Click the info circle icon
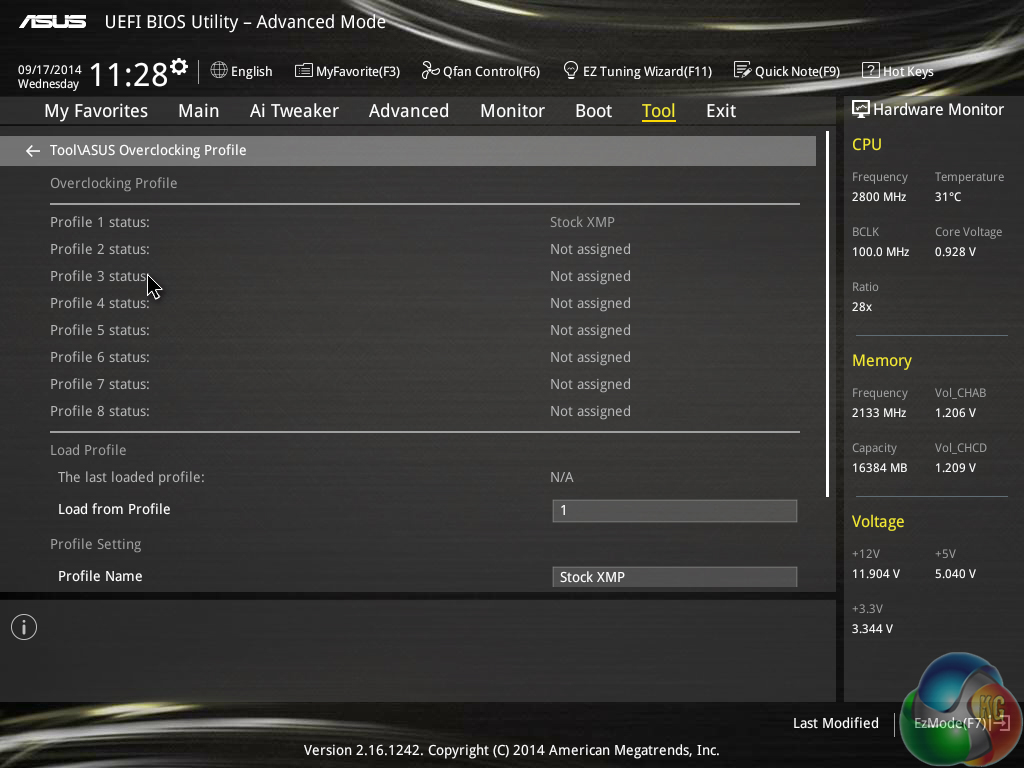Image resolution: width=1024 pixels, height=768 pixels. coord(24,628)
